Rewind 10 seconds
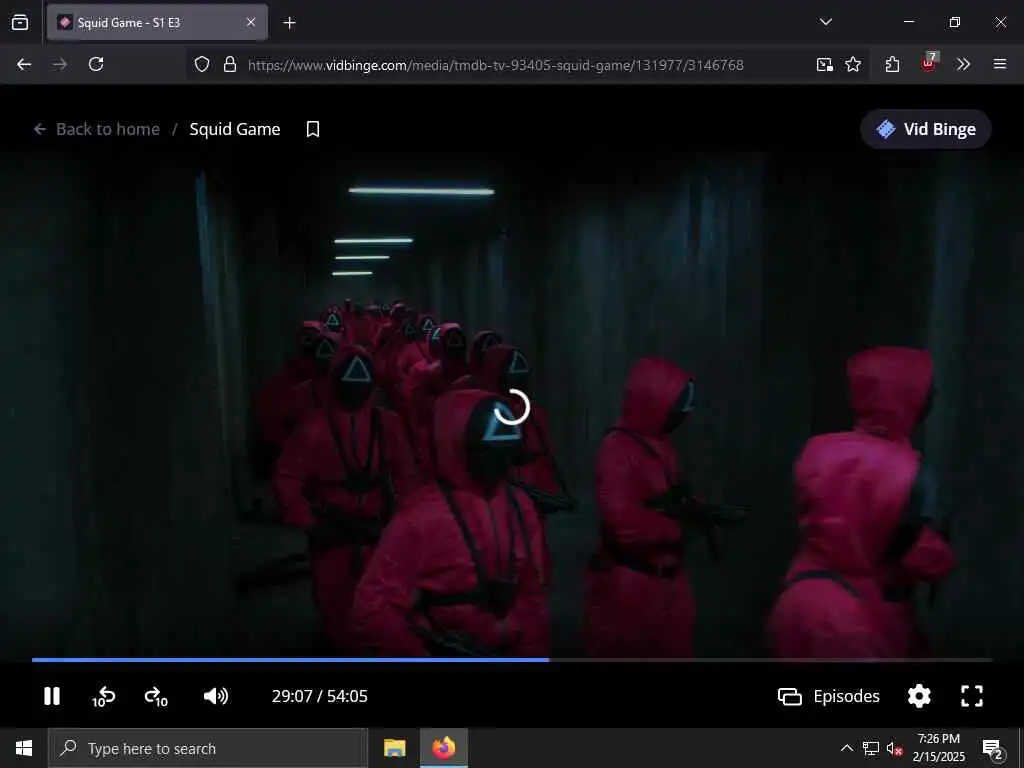The image size is (1024, 768). click(103, 697)
